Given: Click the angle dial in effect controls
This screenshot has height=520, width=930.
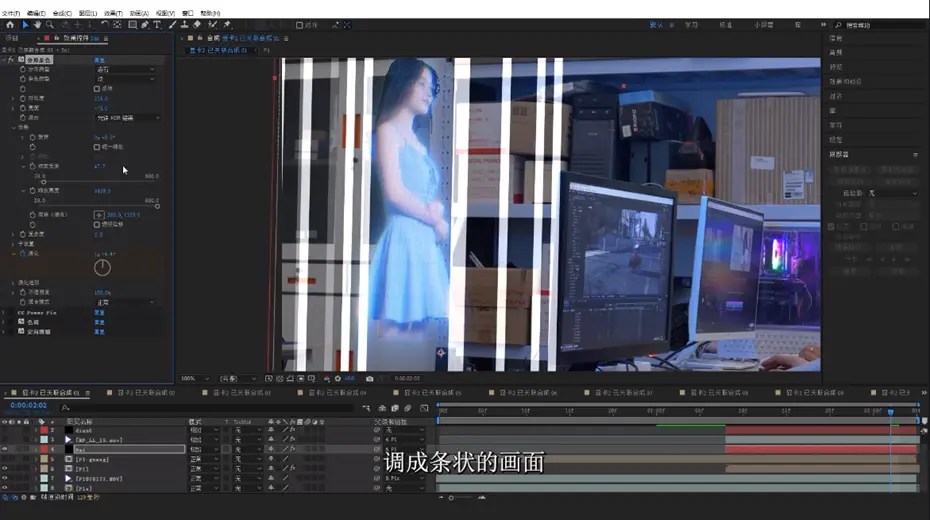Looking at the screenshot, I should tap(102, 268).
